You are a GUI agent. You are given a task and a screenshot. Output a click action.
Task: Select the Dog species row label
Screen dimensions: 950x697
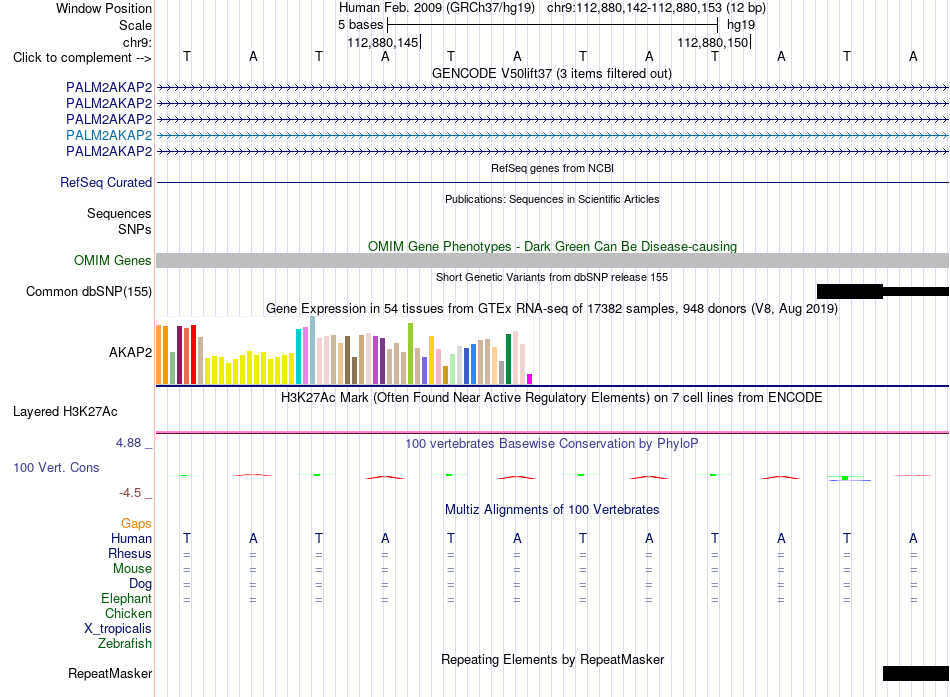point(141,584)
